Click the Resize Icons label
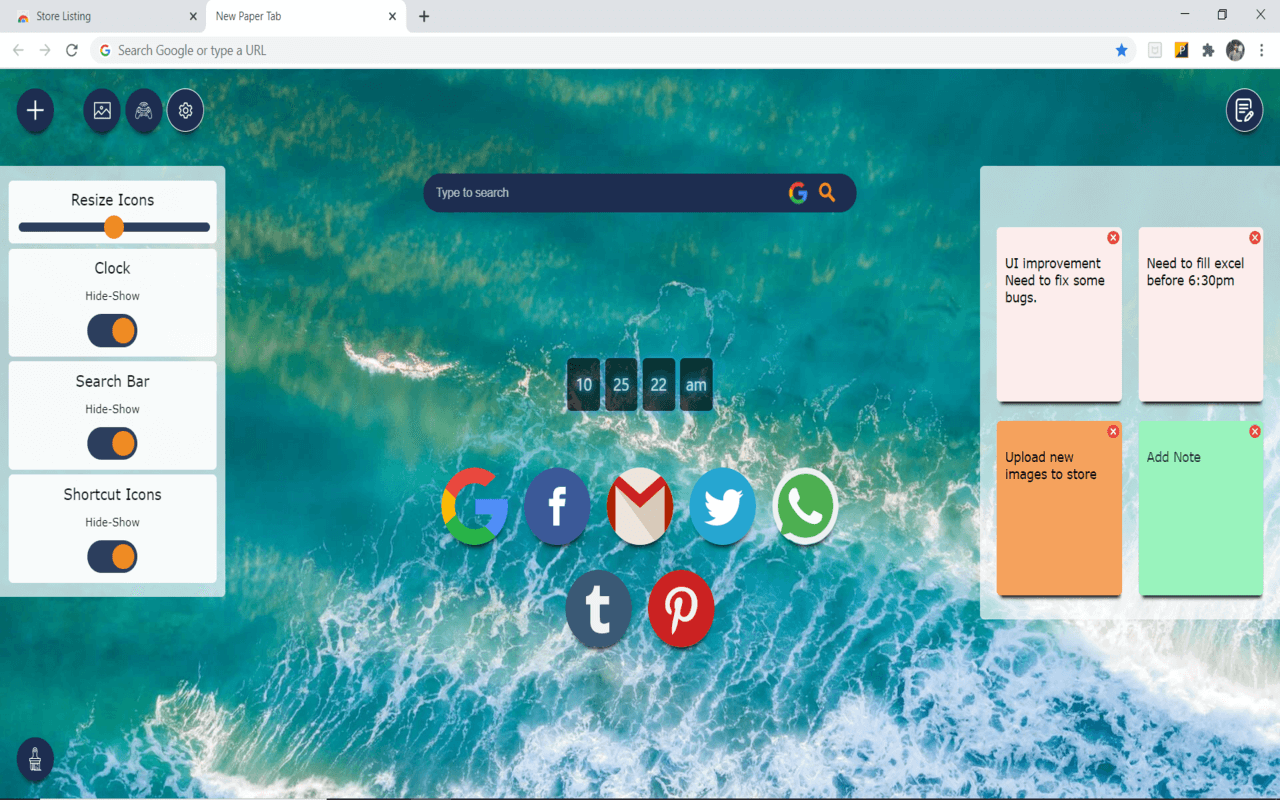Image resolution: width=1280 pixels, height=800 pixels. point(112,200)
